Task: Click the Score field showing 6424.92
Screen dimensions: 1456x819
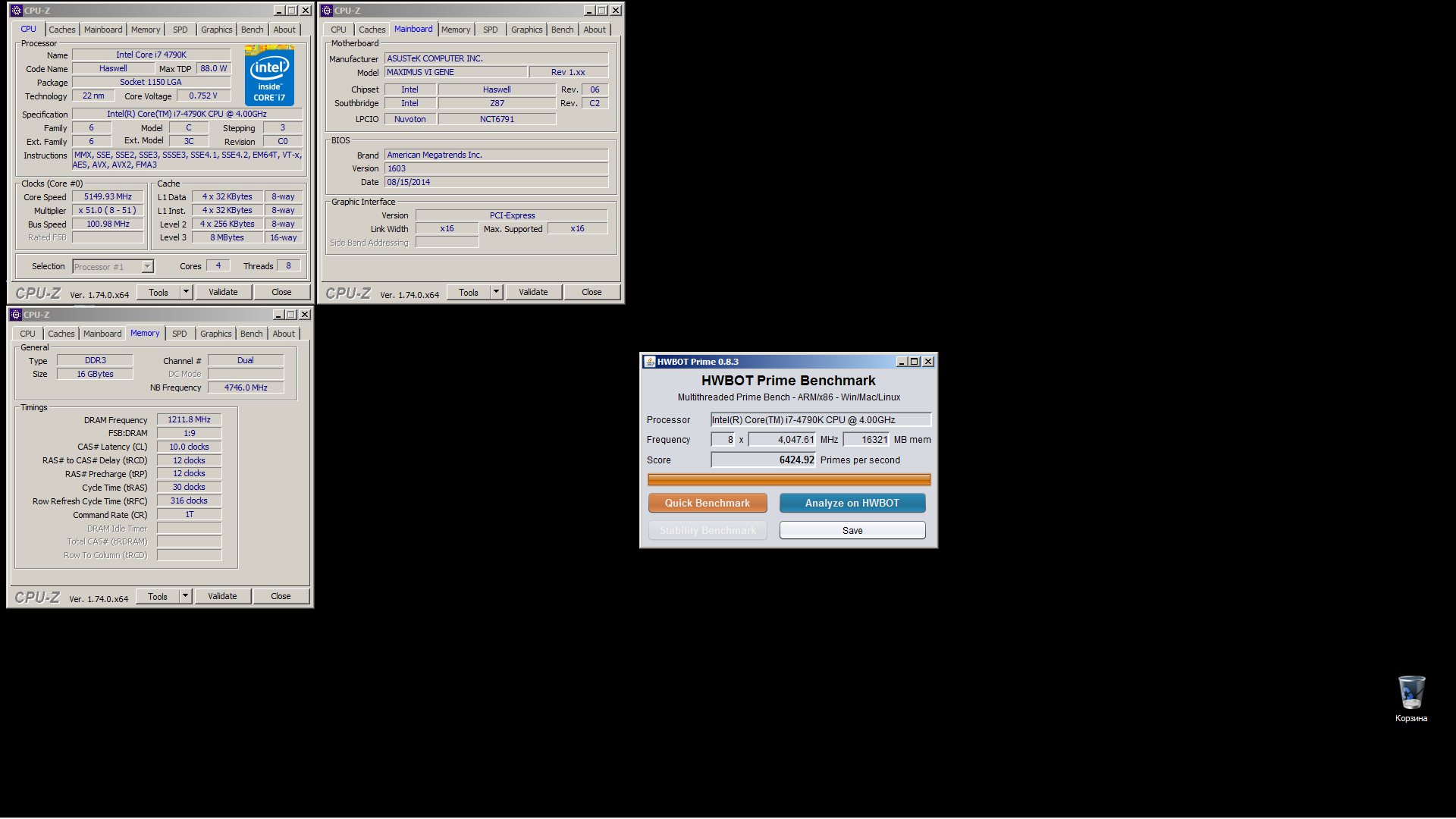Action: click(763, 460)
